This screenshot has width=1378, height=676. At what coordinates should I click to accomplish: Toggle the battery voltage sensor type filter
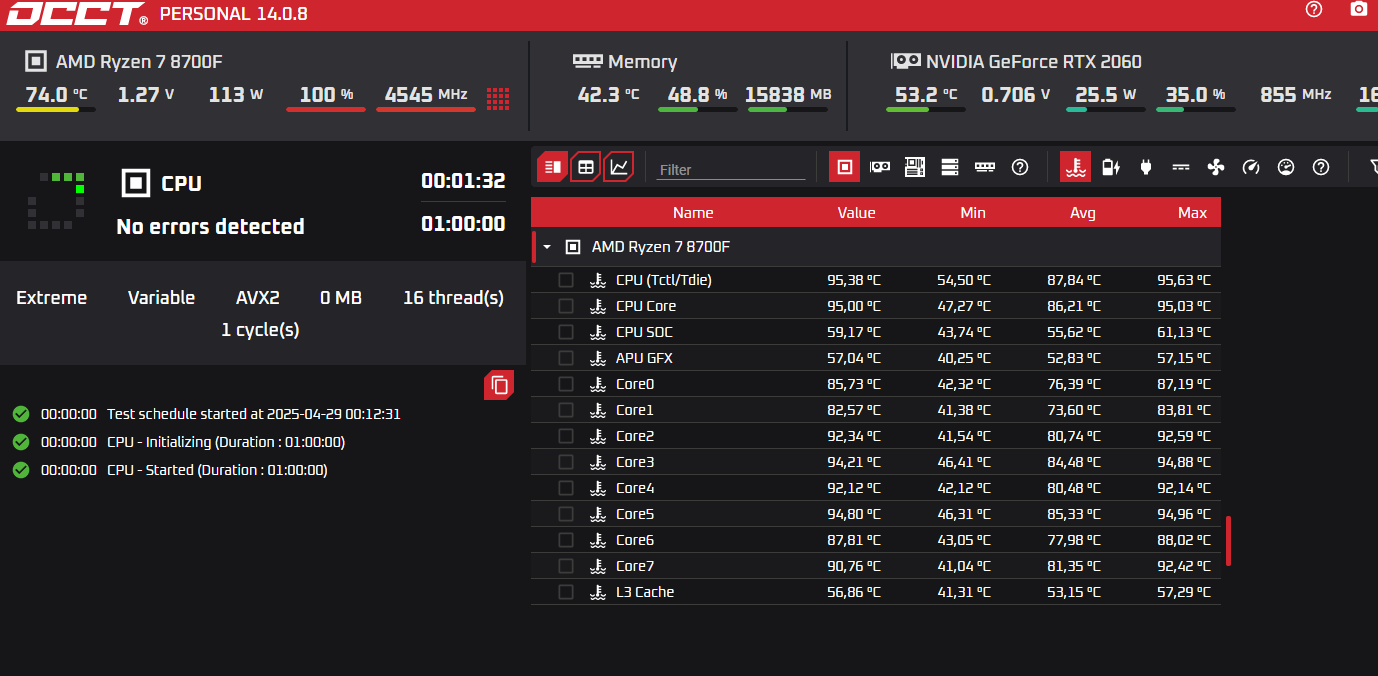click(x=1111, y=167)
